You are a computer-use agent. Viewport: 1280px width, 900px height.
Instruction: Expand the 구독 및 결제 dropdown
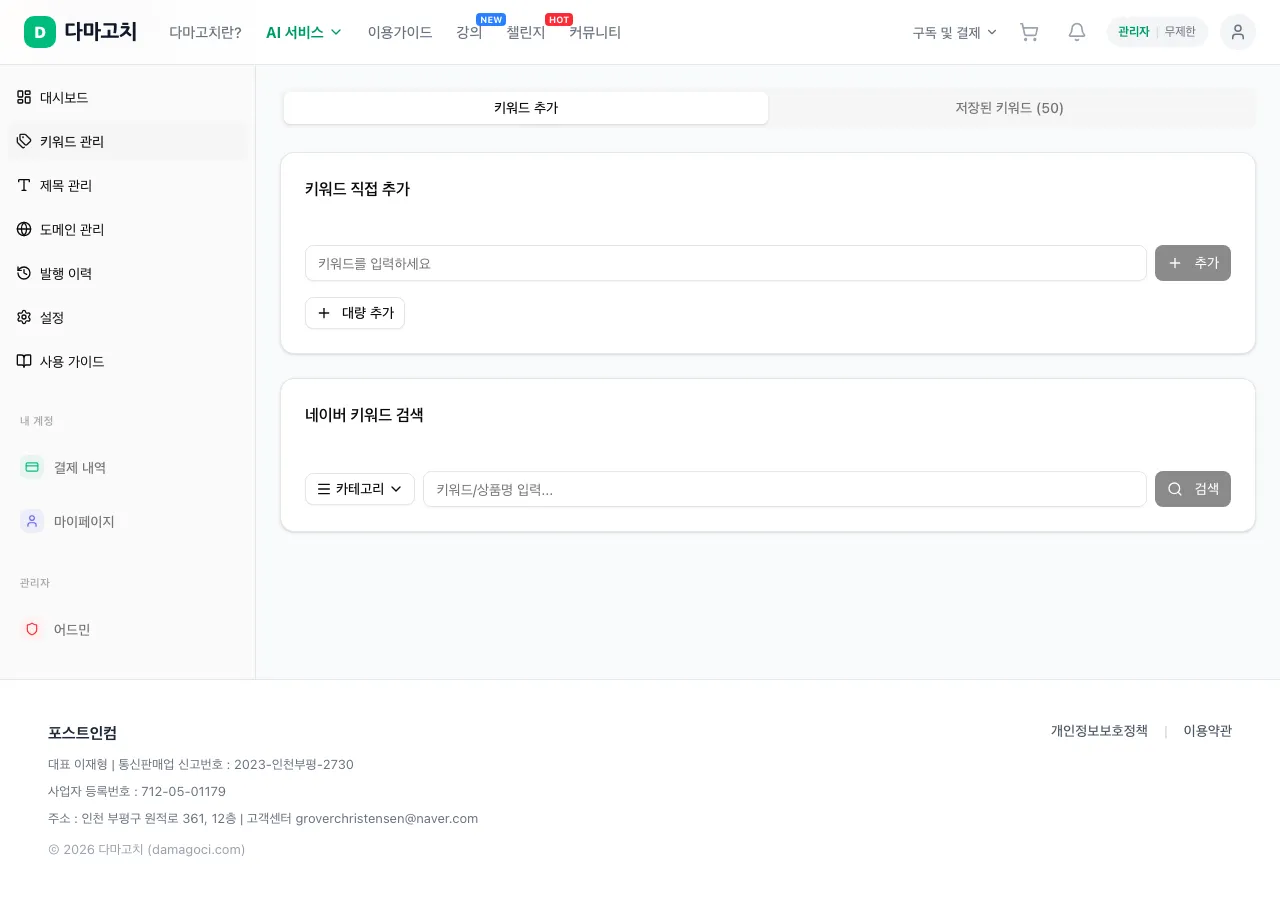coord(955,32)
